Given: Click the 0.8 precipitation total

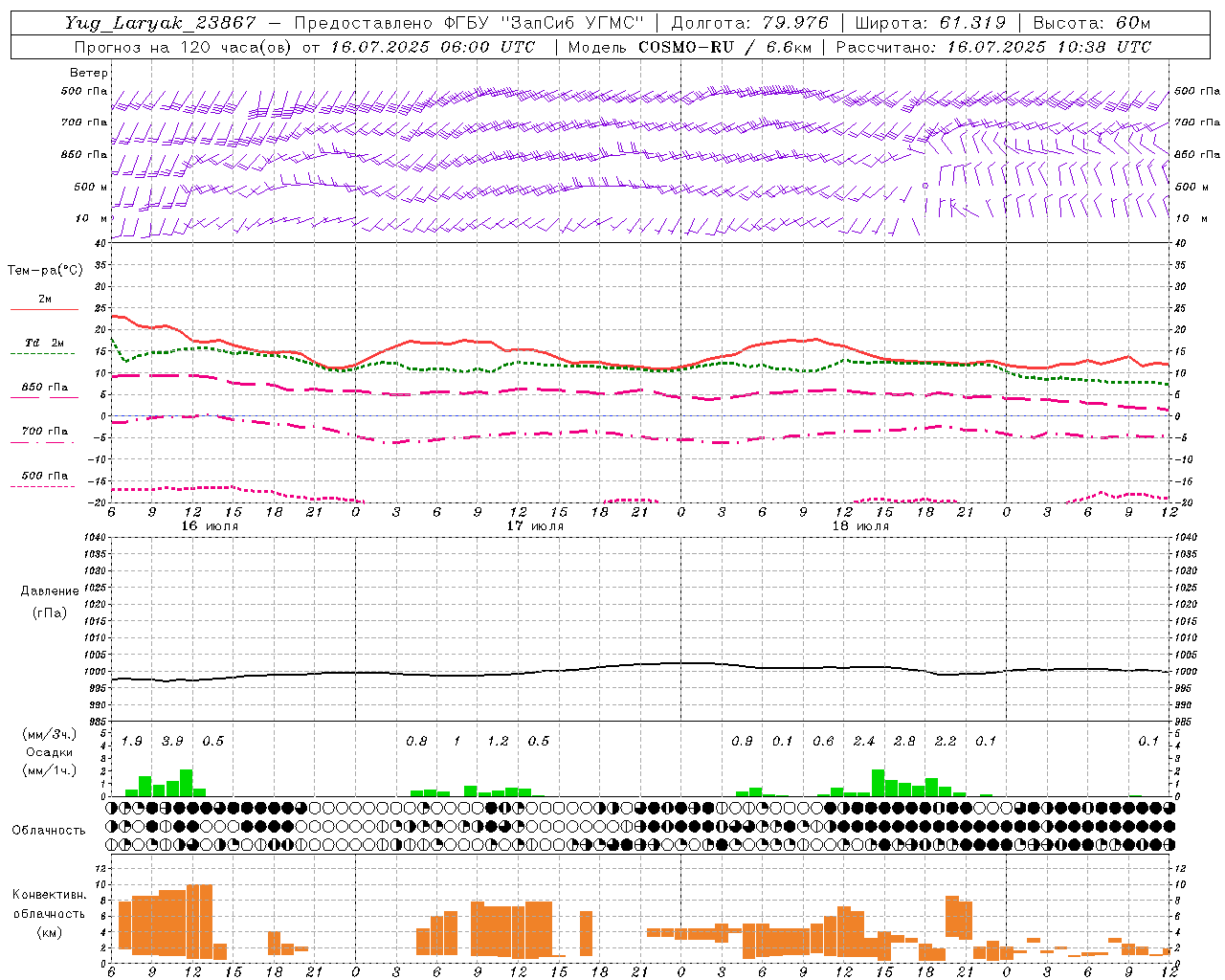Looking at the screenshot, I should pos(416,742).
